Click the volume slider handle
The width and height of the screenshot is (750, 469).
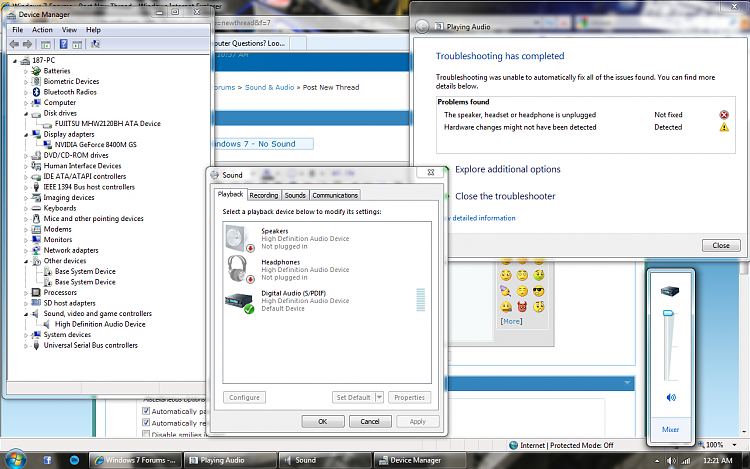(668, 313)
